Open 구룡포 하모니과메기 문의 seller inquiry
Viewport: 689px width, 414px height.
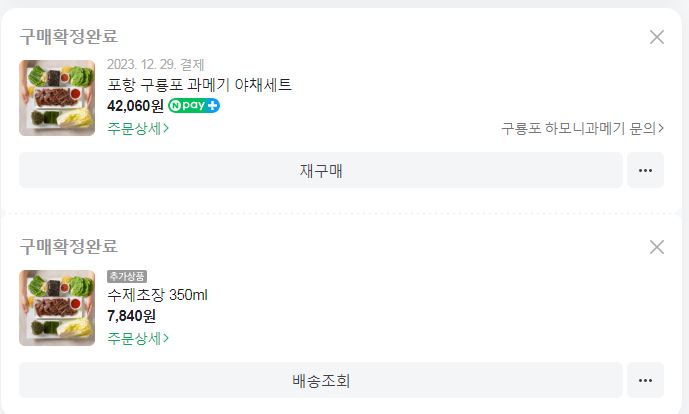[583, 128]
